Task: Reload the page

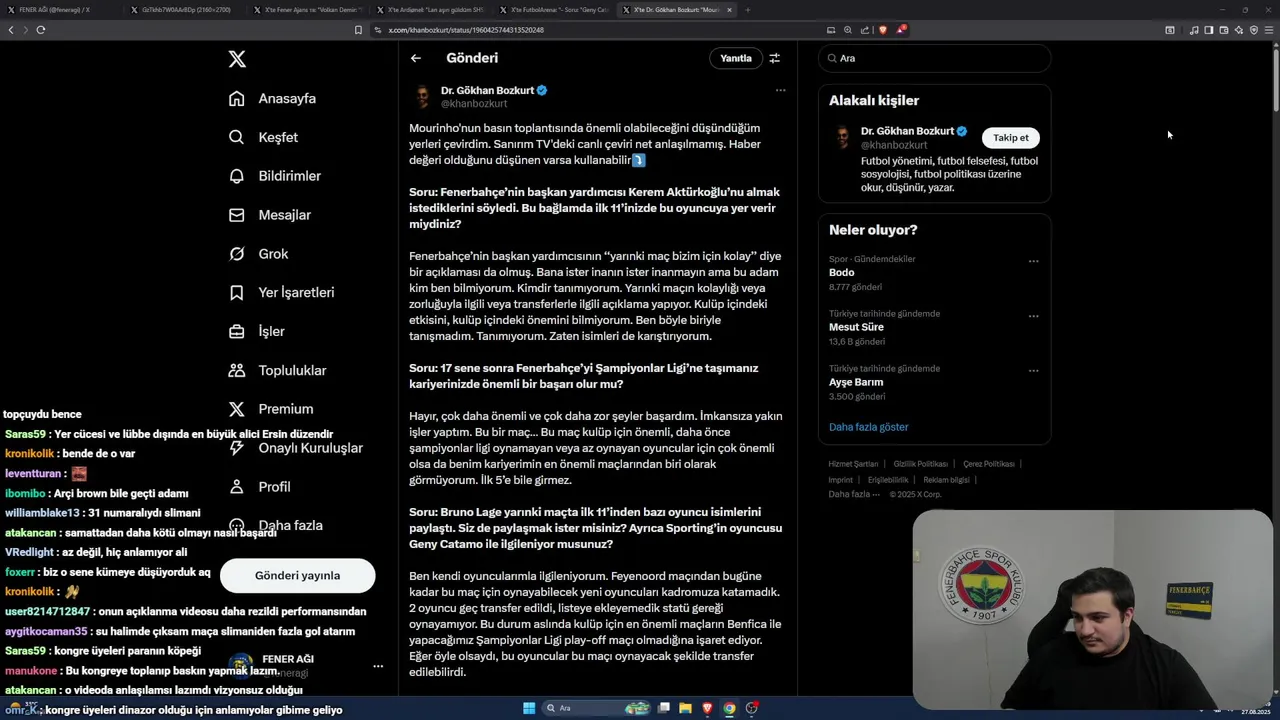Action: click(x=40, y=30)
